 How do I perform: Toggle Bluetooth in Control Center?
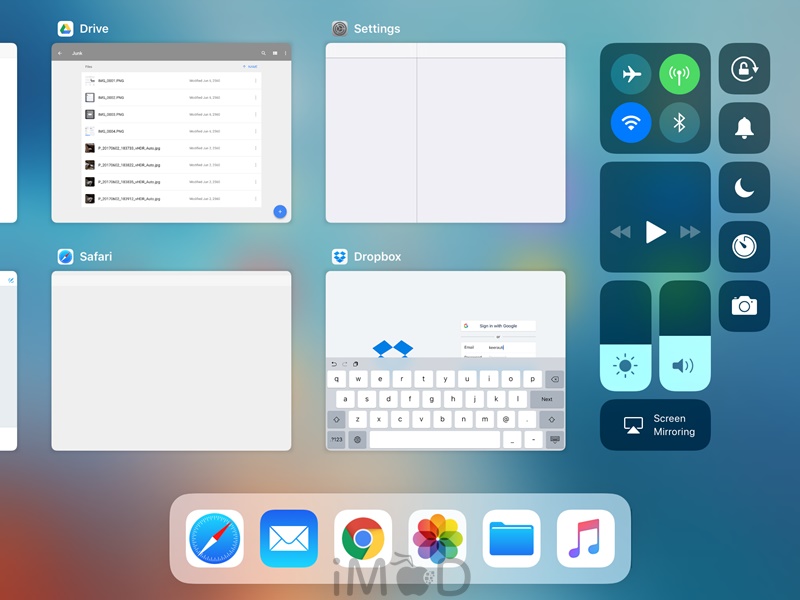[x=680, y=123]
